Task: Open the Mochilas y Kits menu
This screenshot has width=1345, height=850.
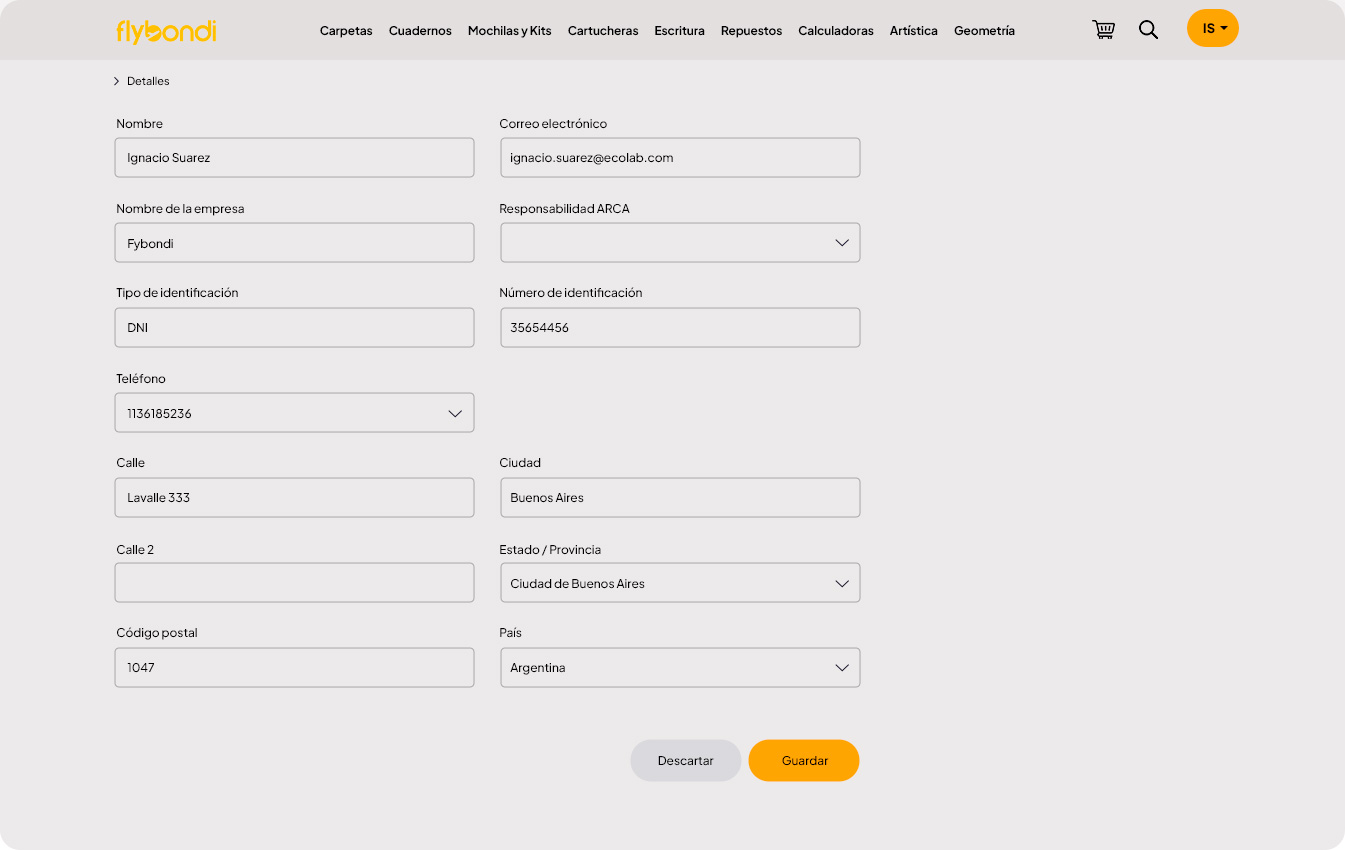Action: coord(509,31)
